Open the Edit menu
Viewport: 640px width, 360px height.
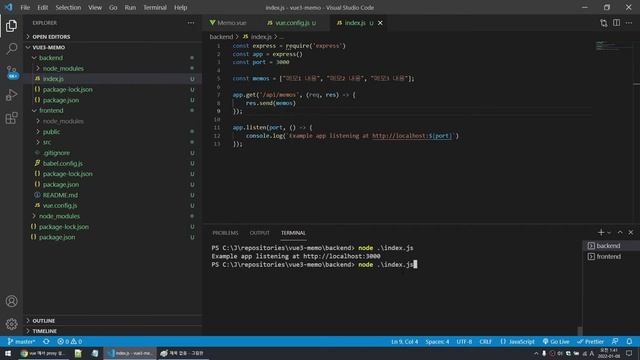[x=42, y=7]
